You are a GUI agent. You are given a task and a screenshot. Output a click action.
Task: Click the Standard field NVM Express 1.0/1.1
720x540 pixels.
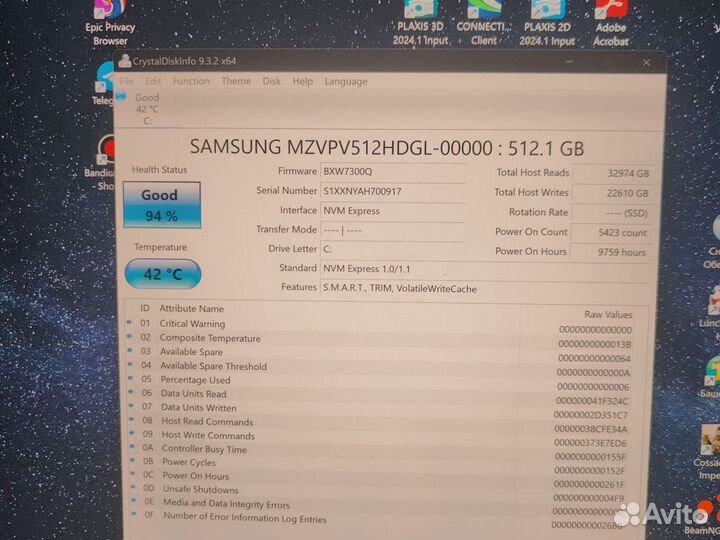486,269
